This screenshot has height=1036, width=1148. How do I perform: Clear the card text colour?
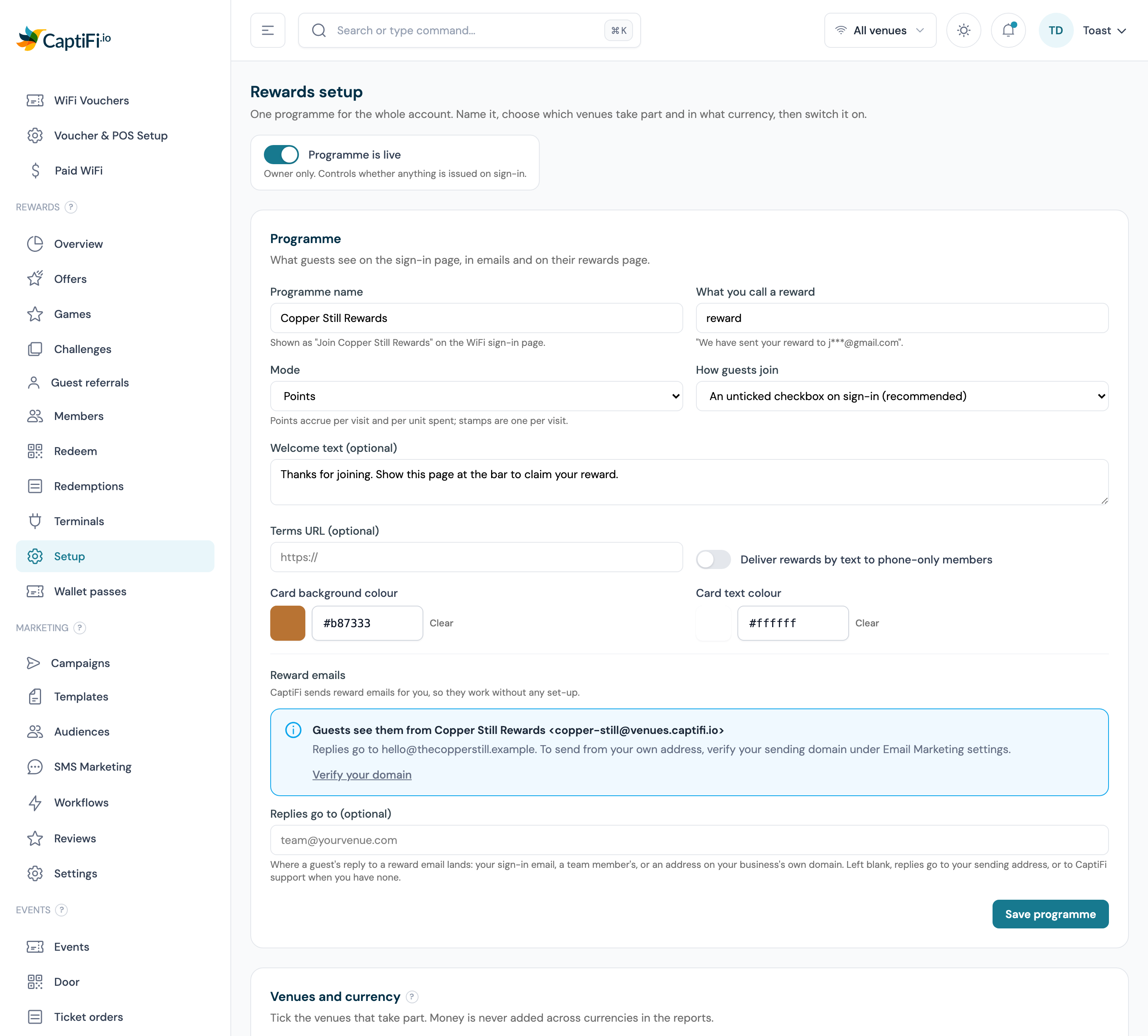coord(867,623)
